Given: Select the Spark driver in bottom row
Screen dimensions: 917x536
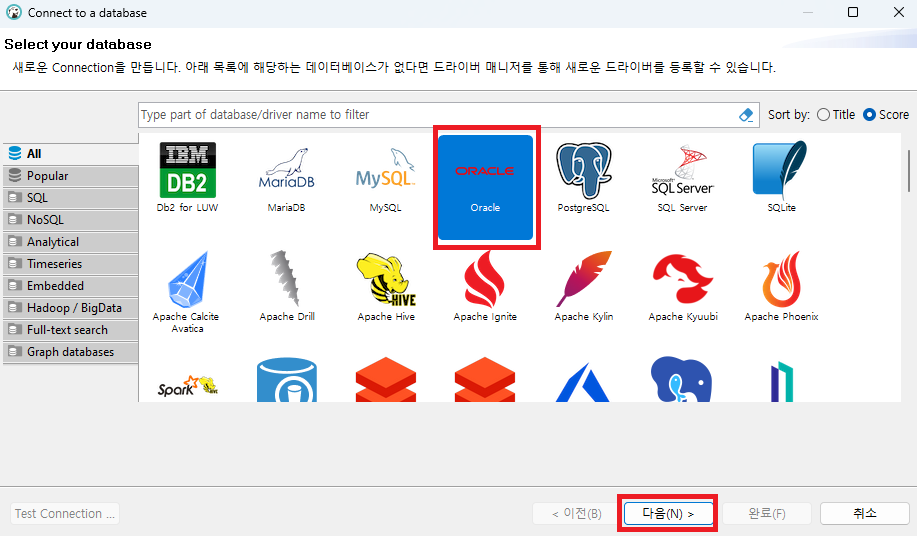Looking at the screenshot, I should coord(187,386).
